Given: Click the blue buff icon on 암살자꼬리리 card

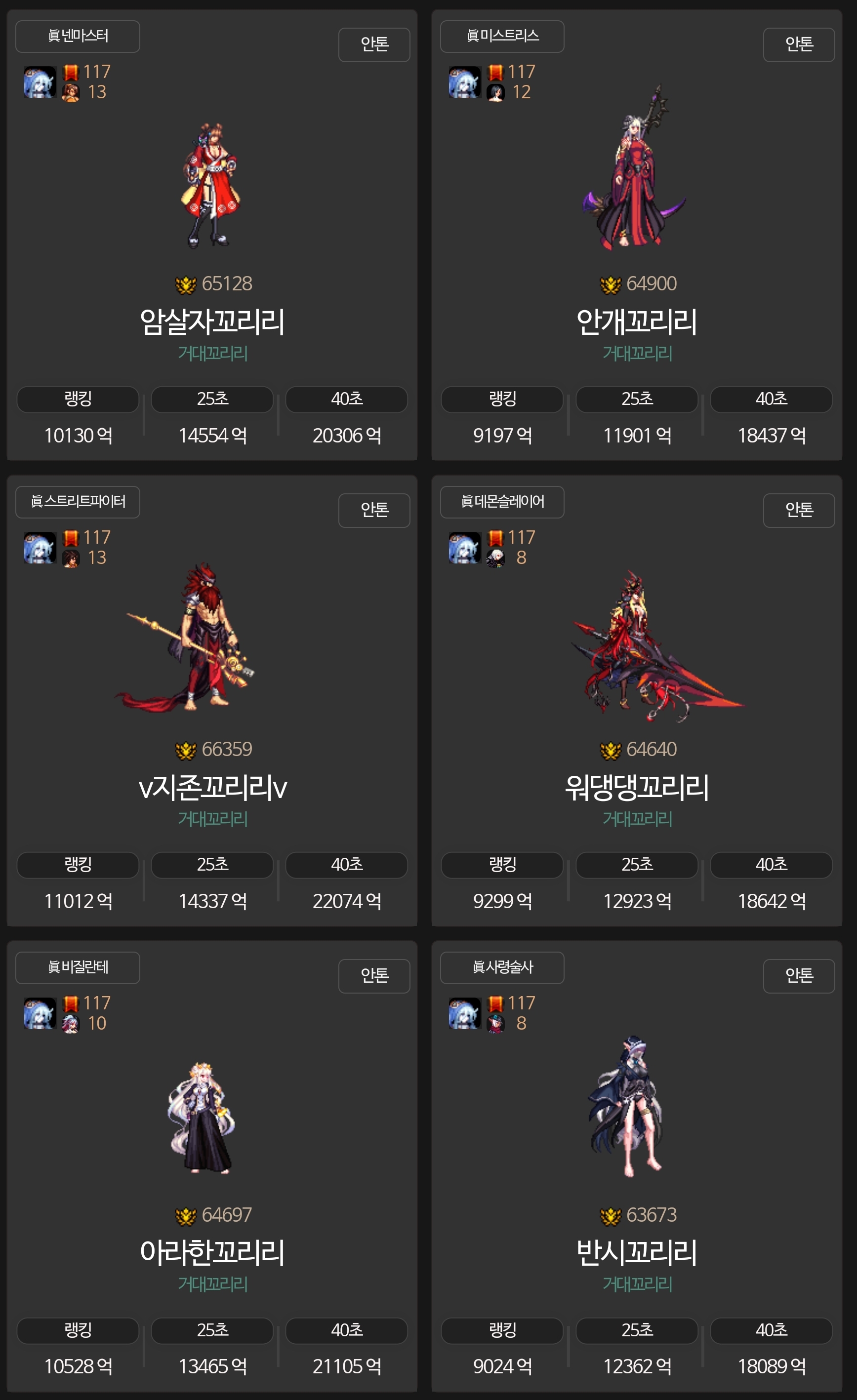Looking at the screenshot, I should pos(40,82).
